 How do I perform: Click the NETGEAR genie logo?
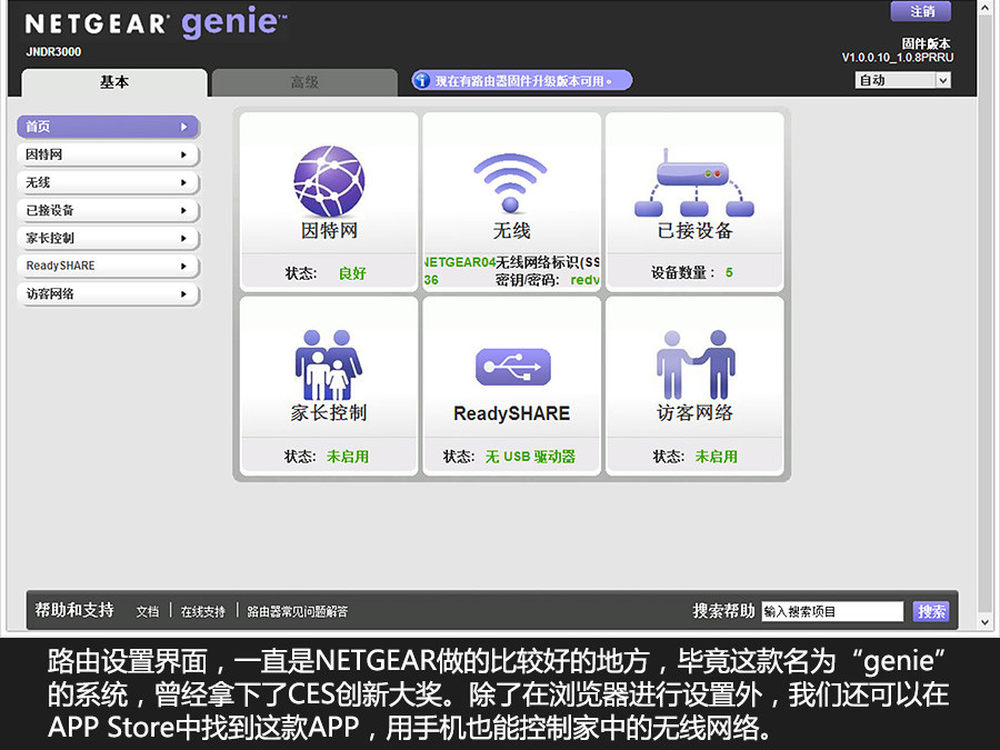point(156,23)
